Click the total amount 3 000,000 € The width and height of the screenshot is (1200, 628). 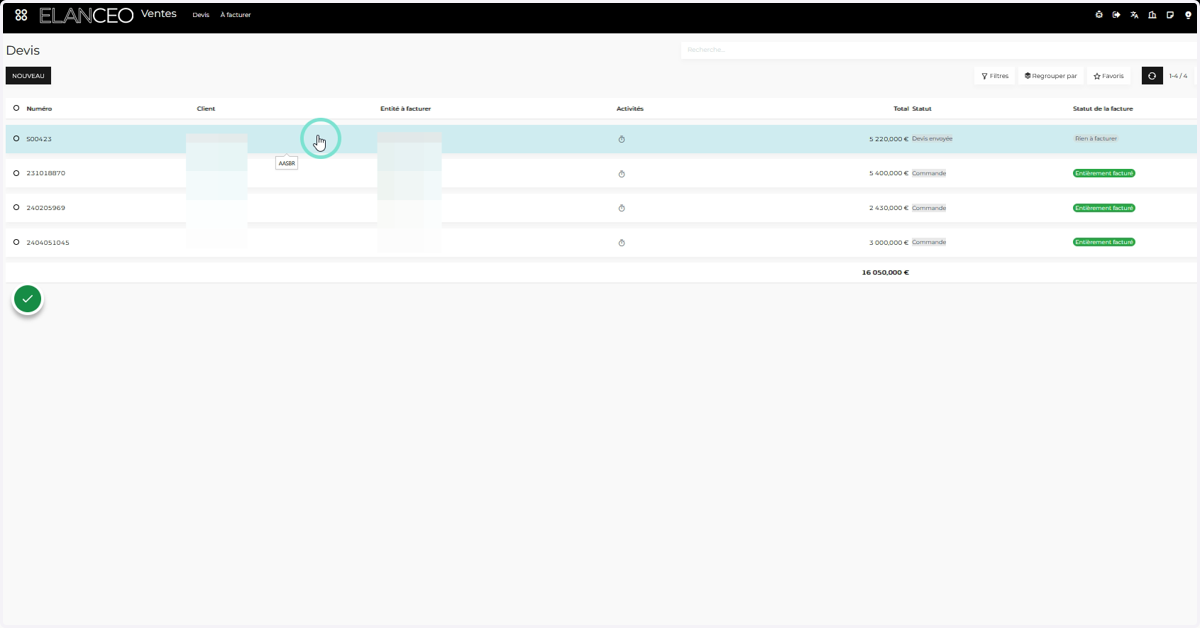889,243
